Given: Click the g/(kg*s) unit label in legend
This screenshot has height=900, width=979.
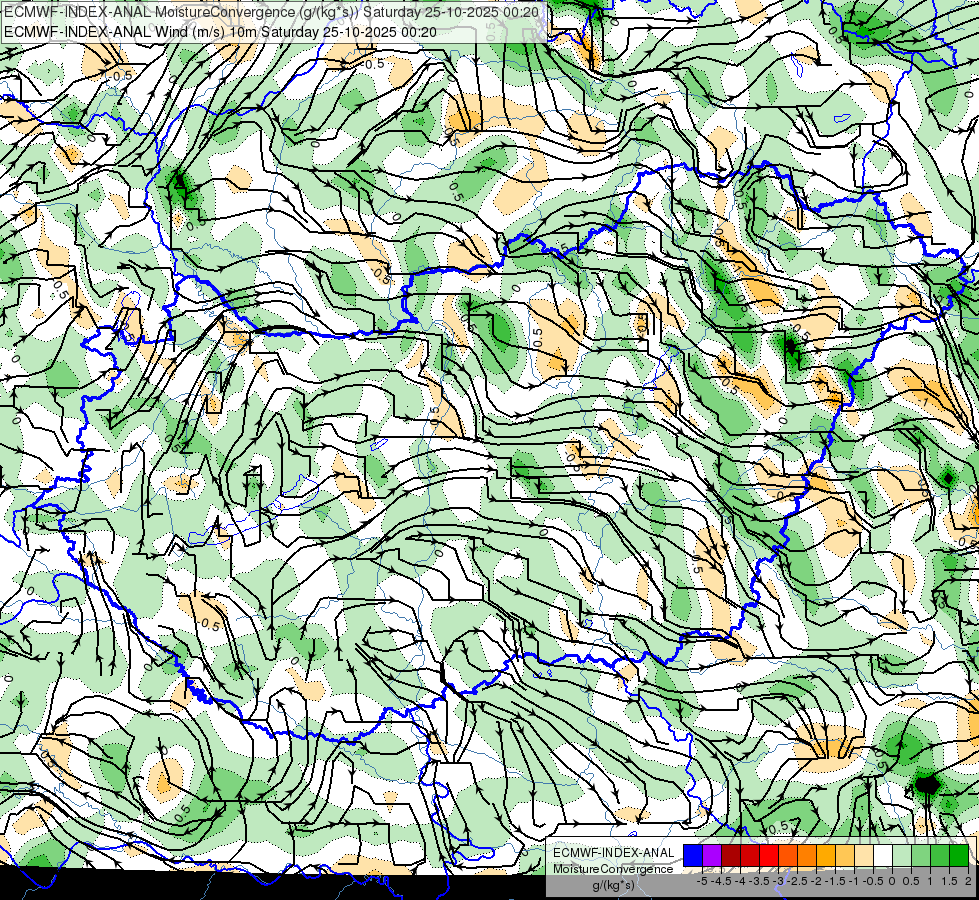Looking at the screenshot, I should pos(614,885).
